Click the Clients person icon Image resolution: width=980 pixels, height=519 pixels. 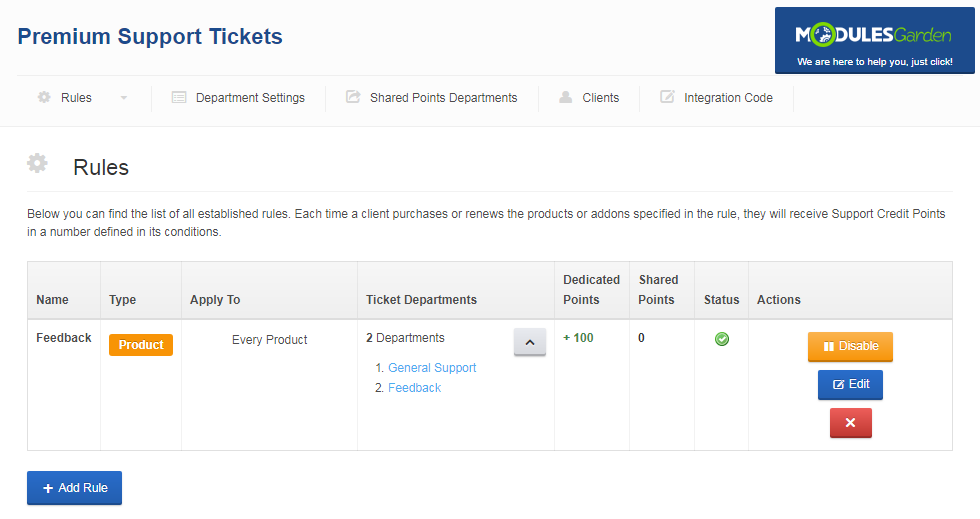(x=566, y=97)
